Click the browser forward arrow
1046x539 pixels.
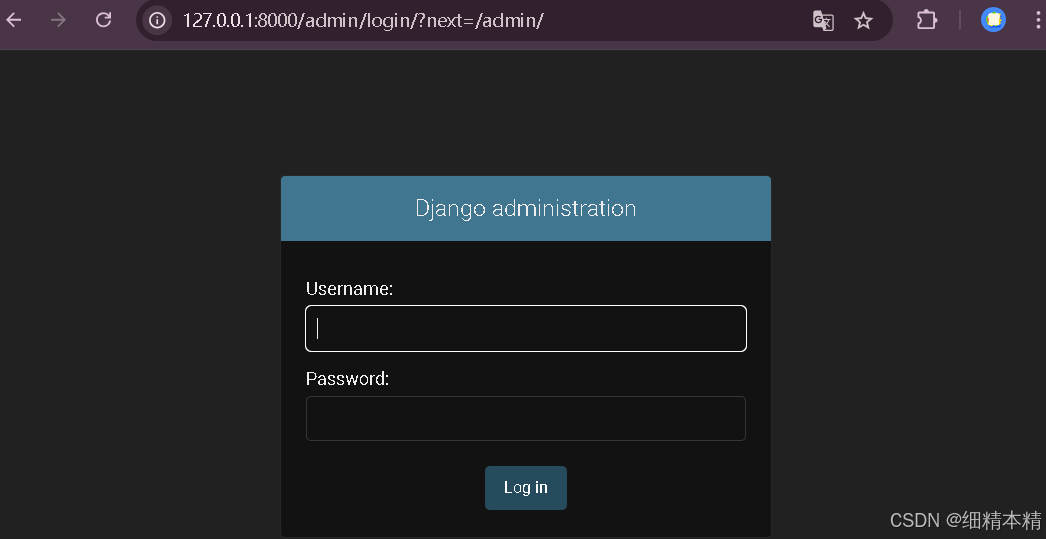coord(59,20)
